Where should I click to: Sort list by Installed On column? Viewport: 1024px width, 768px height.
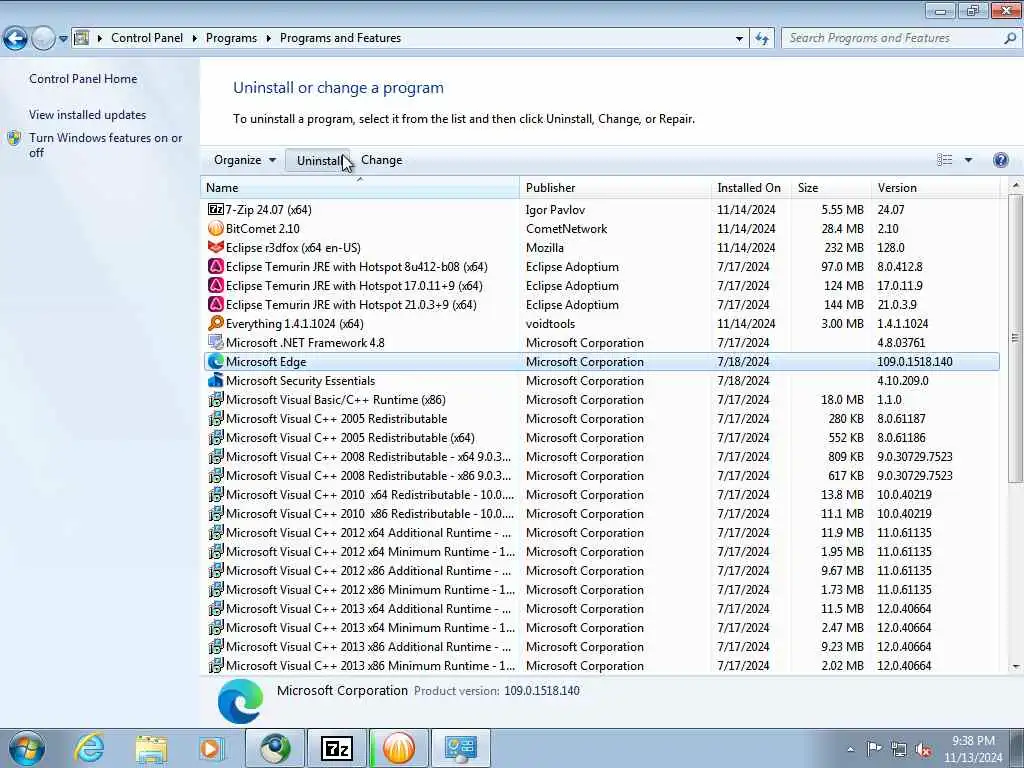[751, 187]
